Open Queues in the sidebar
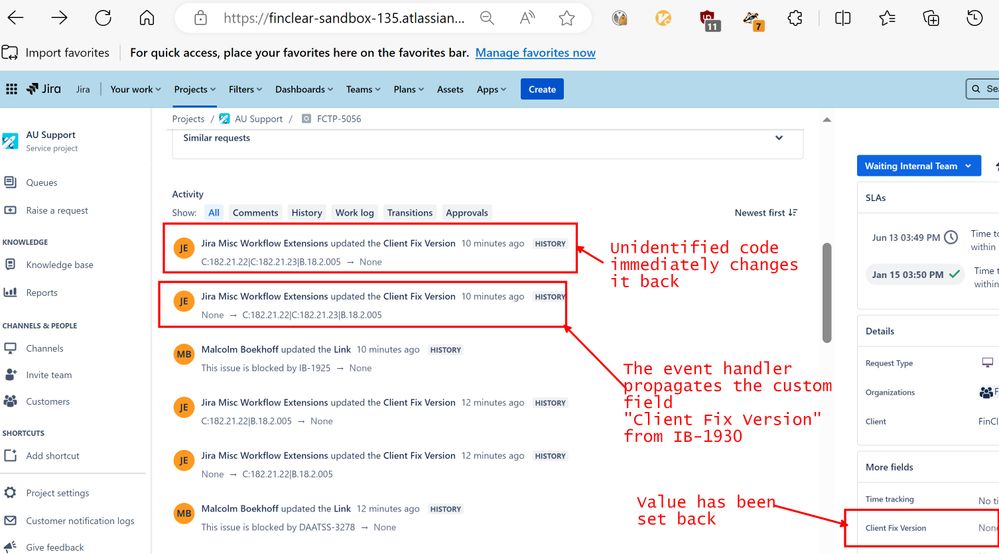This screenshot has height=554, width=999. click(41, 183)
